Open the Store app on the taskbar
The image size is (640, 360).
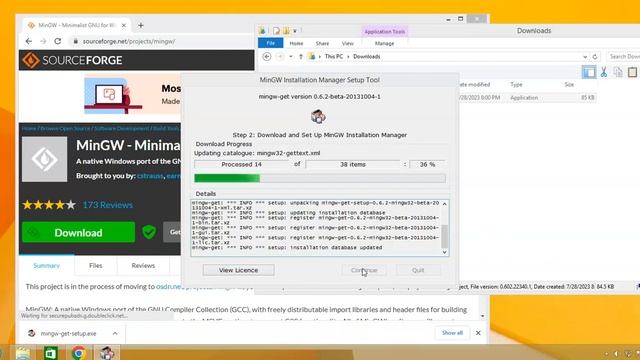tap(51, 353)
